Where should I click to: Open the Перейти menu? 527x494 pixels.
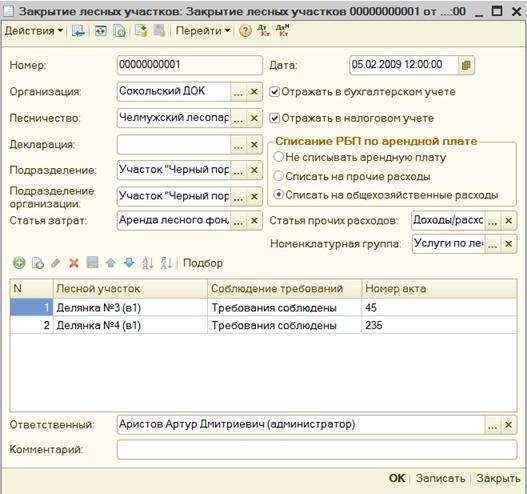[203, 31]
